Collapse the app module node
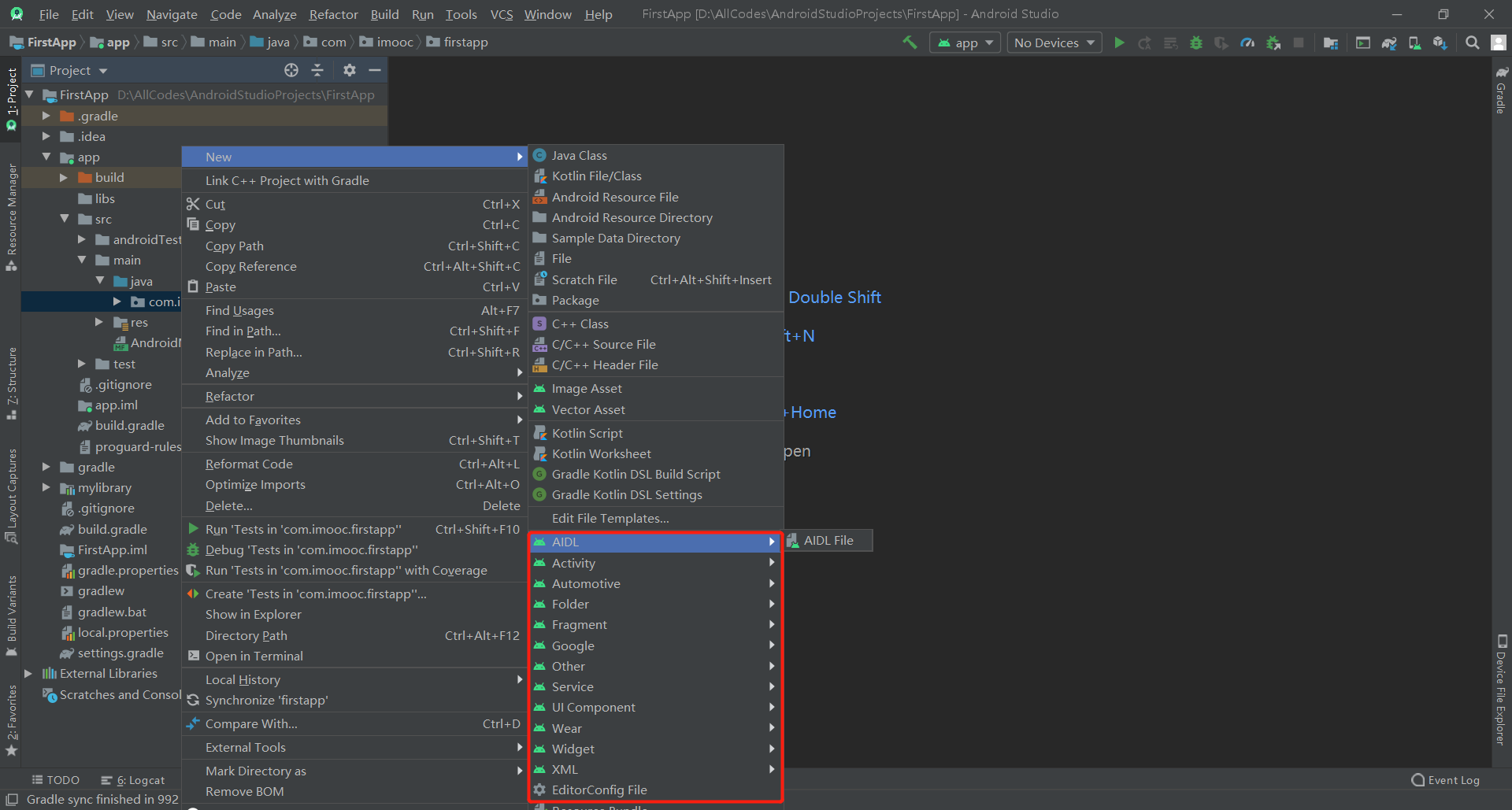The image size is (1512, 810). point(46,157)
